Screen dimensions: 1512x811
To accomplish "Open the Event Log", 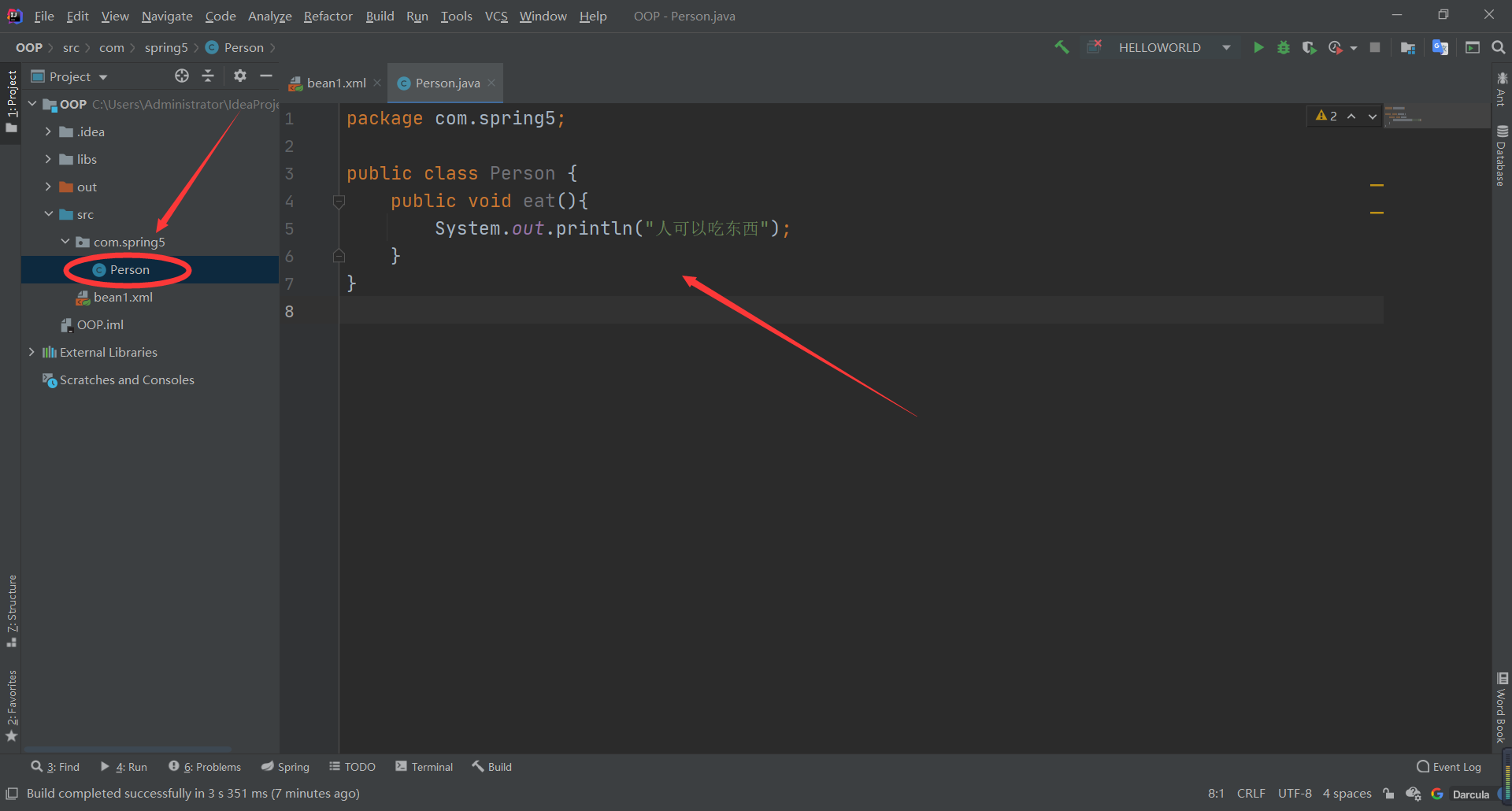I will 1449,767.
